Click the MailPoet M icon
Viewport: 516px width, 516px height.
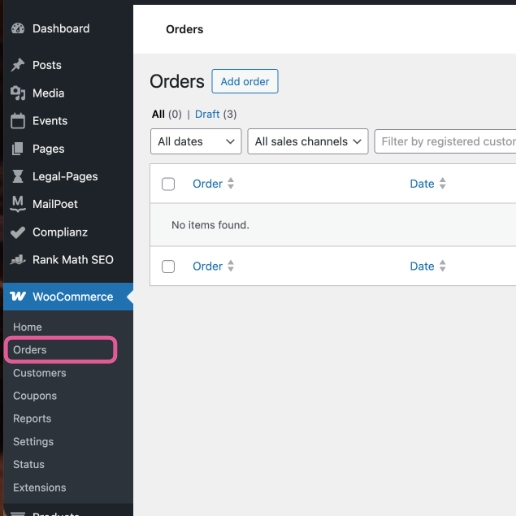[x=18, y=204]
